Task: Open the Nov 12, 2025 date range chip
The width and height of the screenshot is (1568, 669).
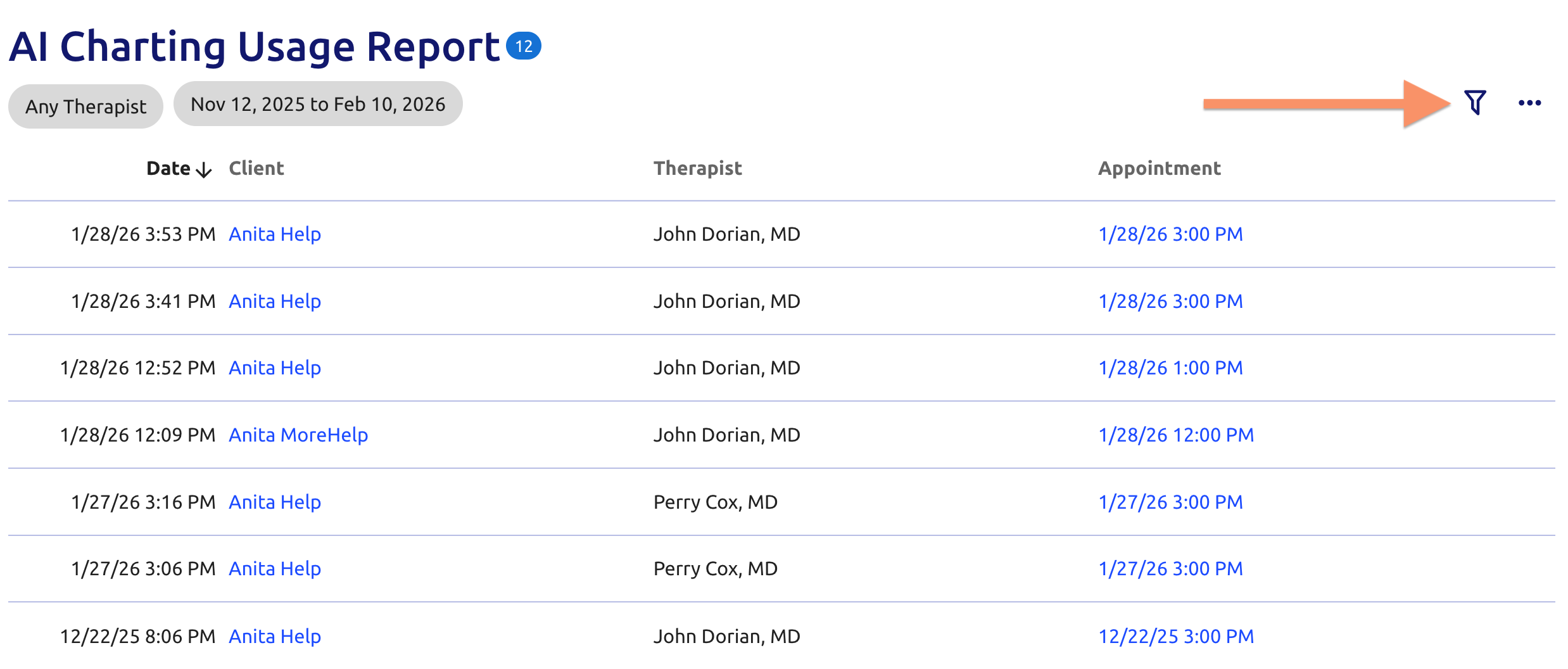Action: 318,104
